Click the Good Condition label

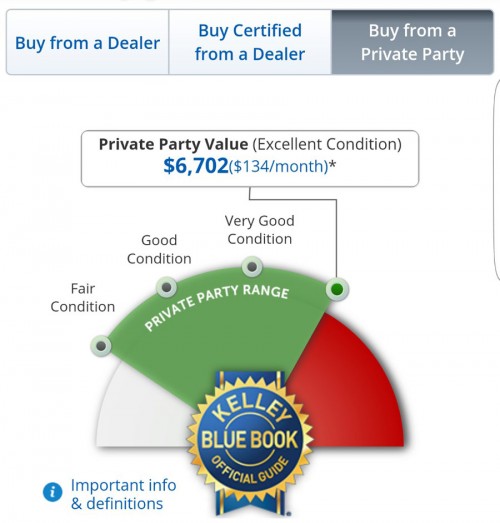point(159,249)
